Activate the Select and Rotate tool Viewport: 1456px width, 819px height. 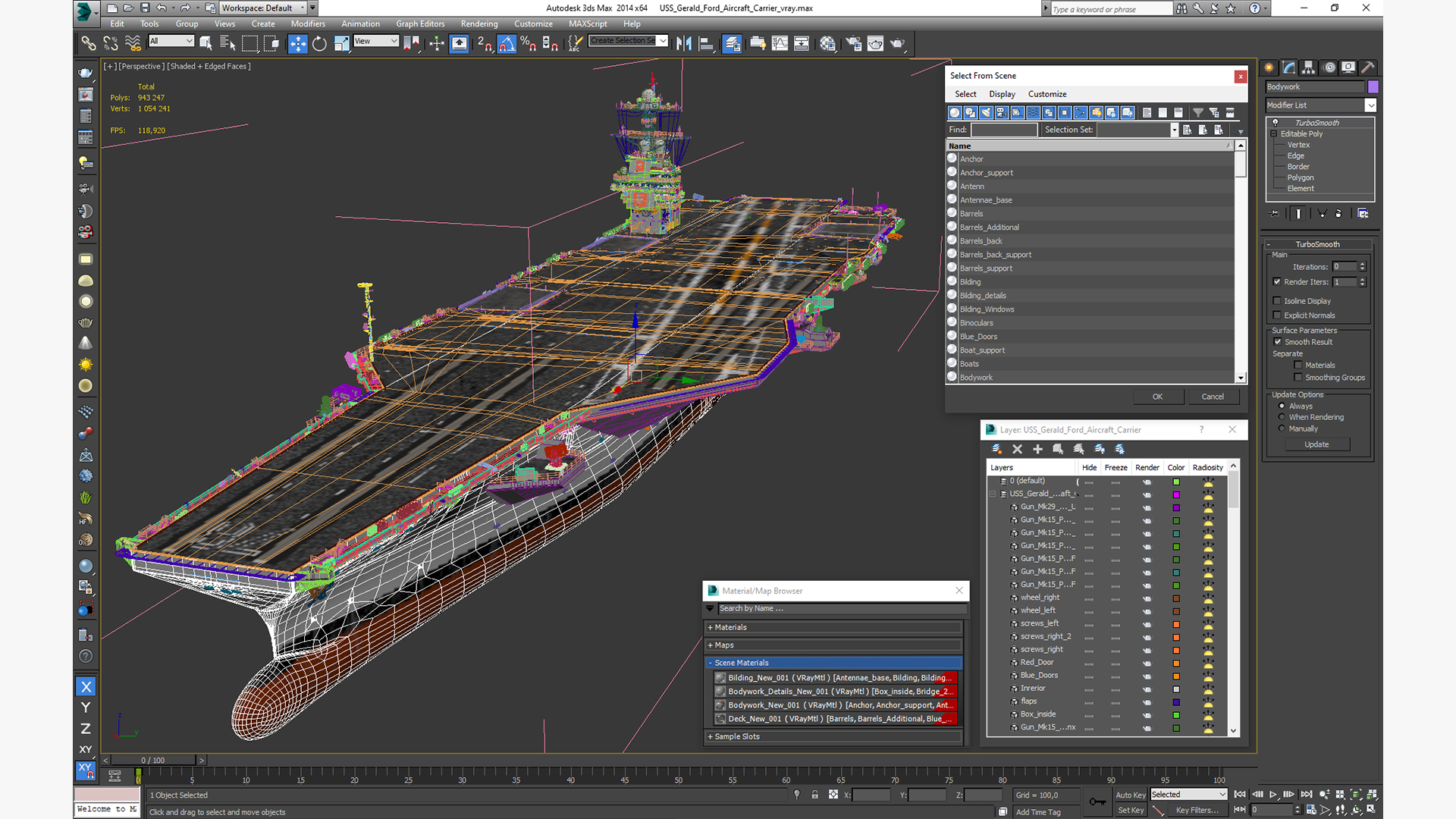[319, 44]
